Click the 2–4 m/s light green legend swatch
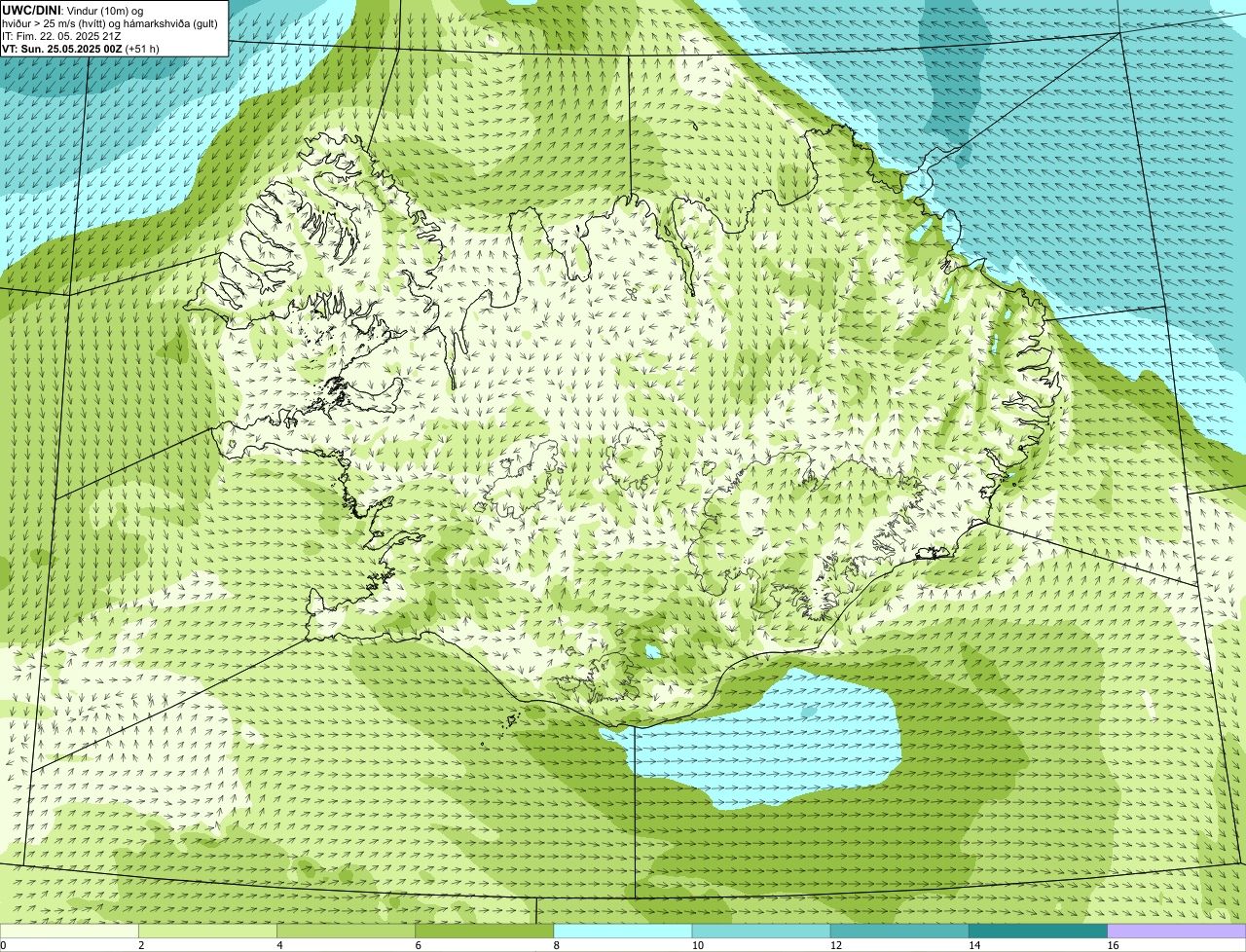Viewport: 1246px width, 952px height. pos(207,932)
